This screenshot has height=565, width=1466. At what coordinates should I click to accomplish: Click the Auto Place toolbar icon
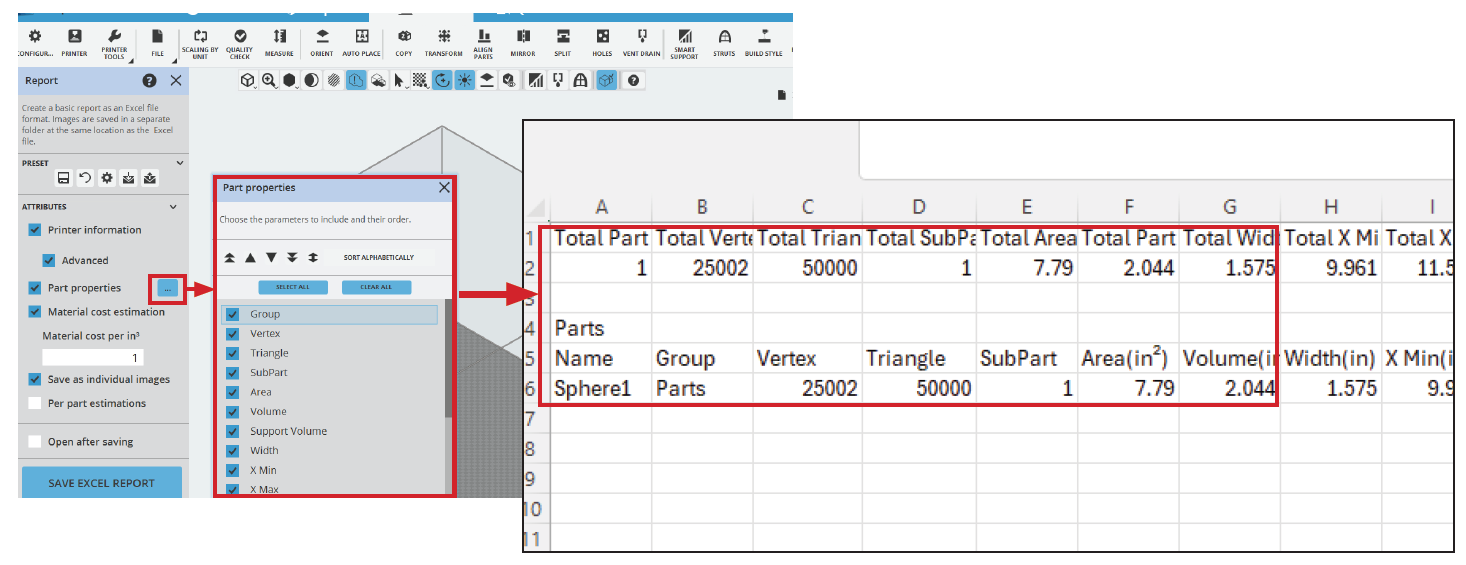pos(361,42)
